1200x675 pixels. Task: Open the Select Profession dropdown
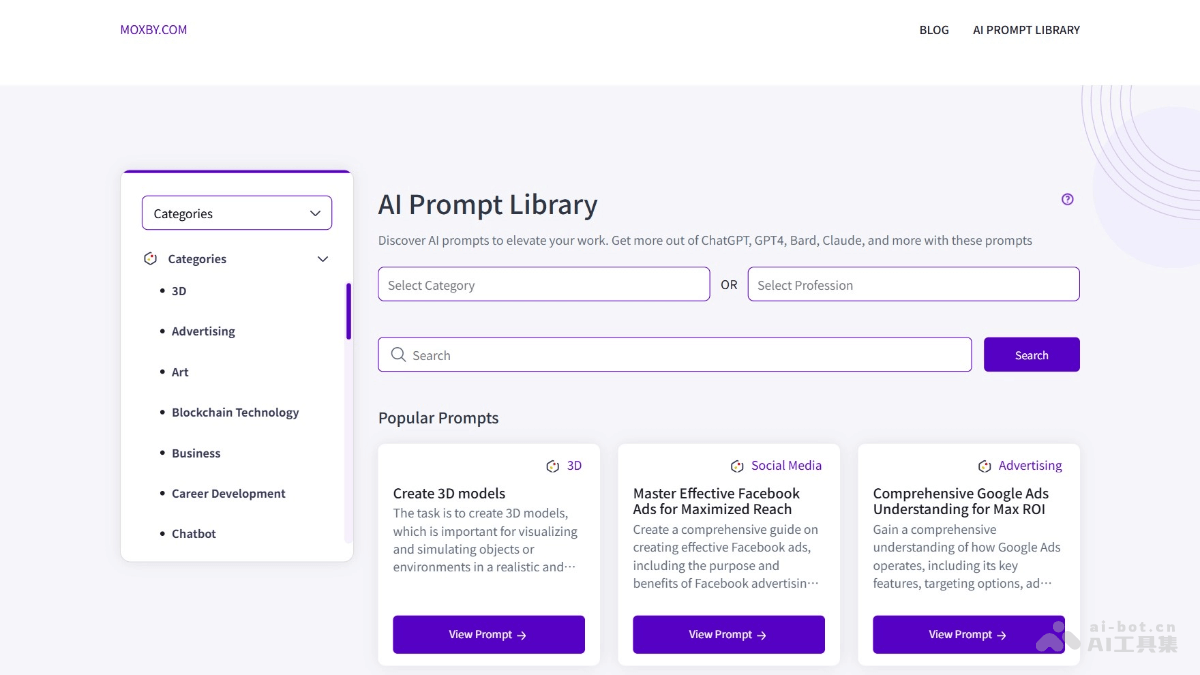coord(912,284)
